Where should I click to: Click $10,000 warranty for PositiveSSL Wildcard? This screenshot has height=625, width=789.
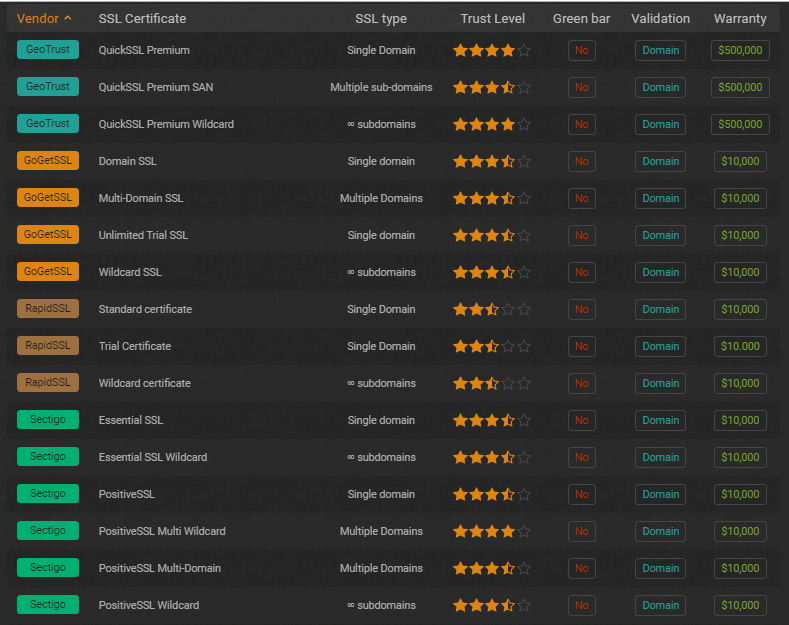click(x=740, y=605)
